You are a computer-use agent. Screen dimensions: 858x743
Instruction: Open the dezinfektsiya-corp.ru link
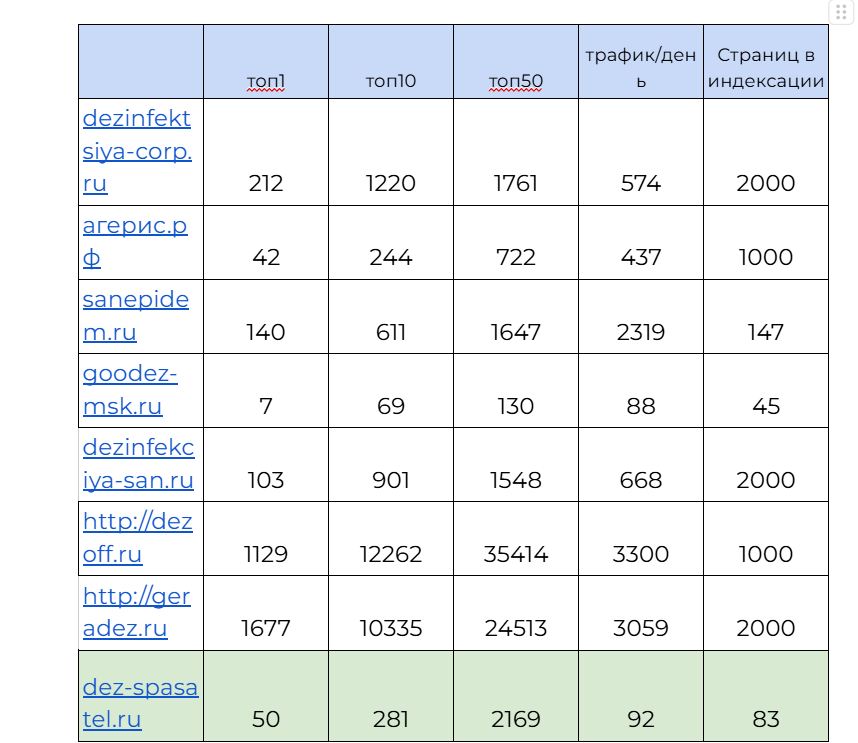pos(137,151)
